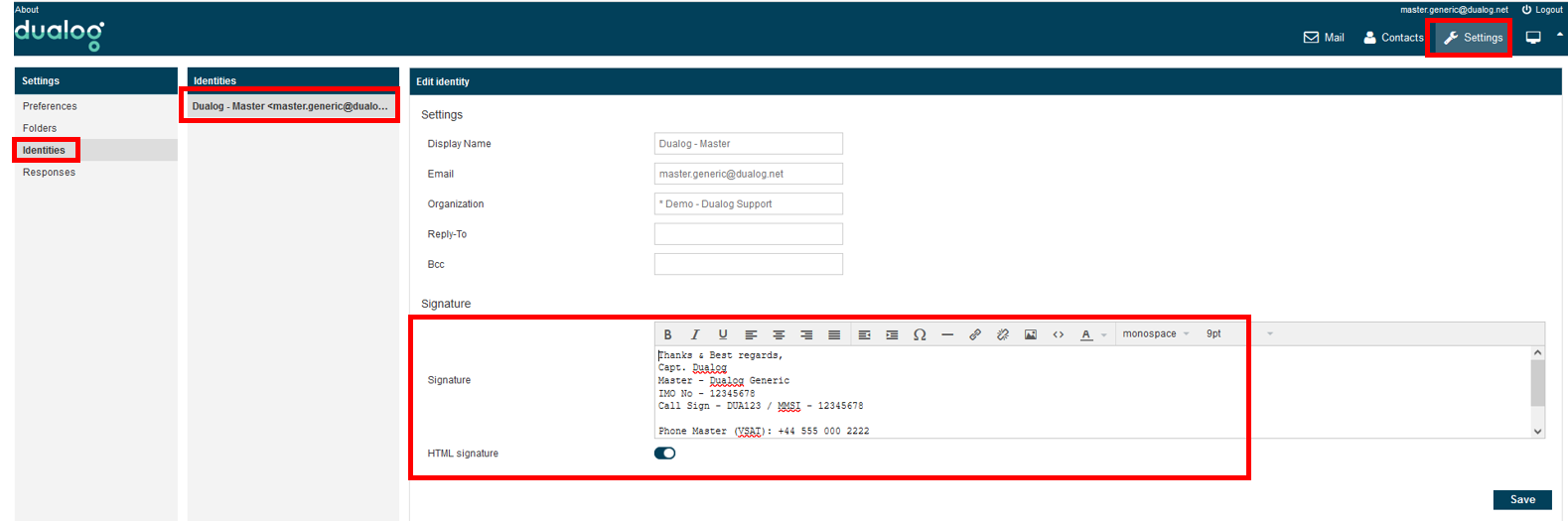
Task: Click master.generic@dualog.net account text at top
Action: click(x=1454, y=10)
